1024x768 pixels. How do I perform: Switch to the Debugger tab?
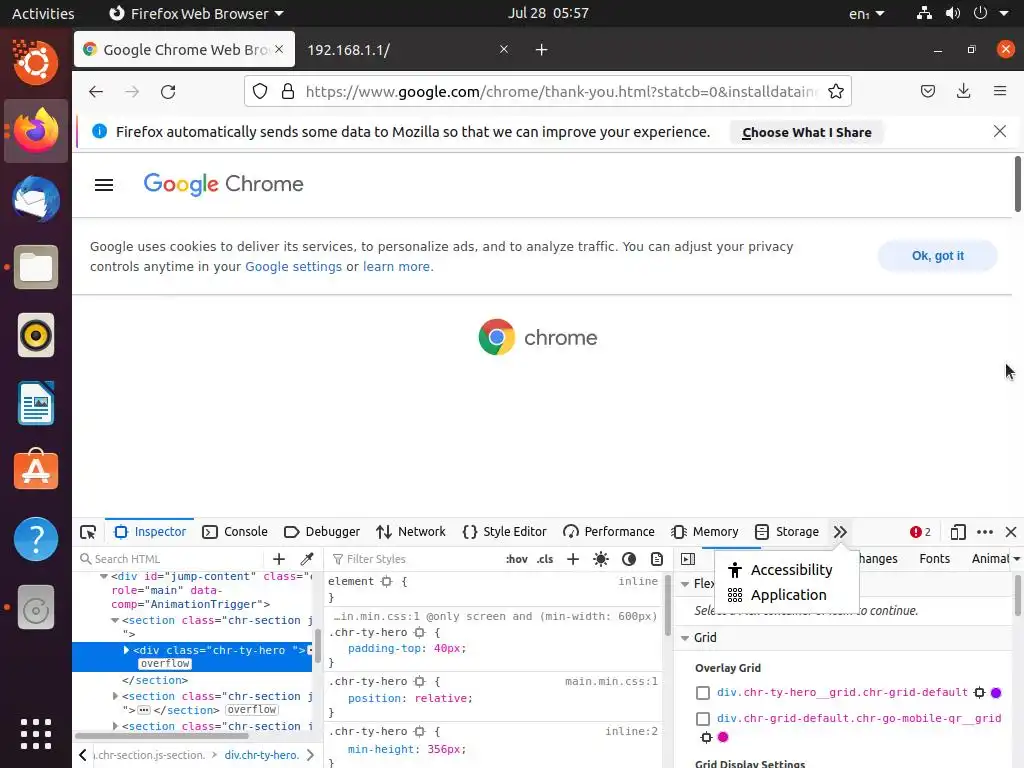(322, 532)
